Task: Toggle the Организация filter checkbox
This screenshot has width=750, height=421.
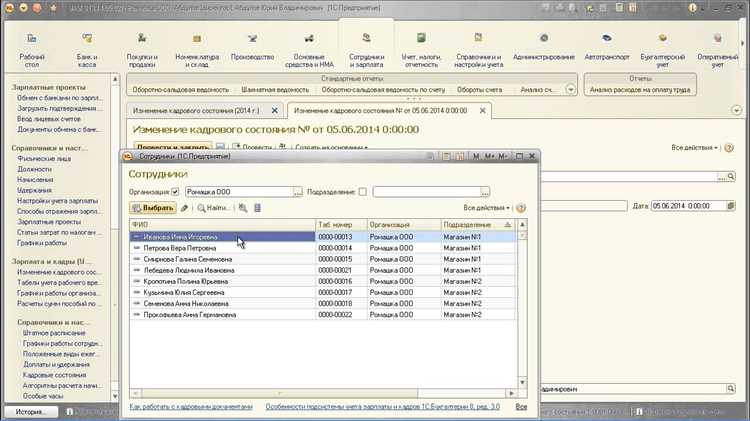Action: (x=176, y=192)
